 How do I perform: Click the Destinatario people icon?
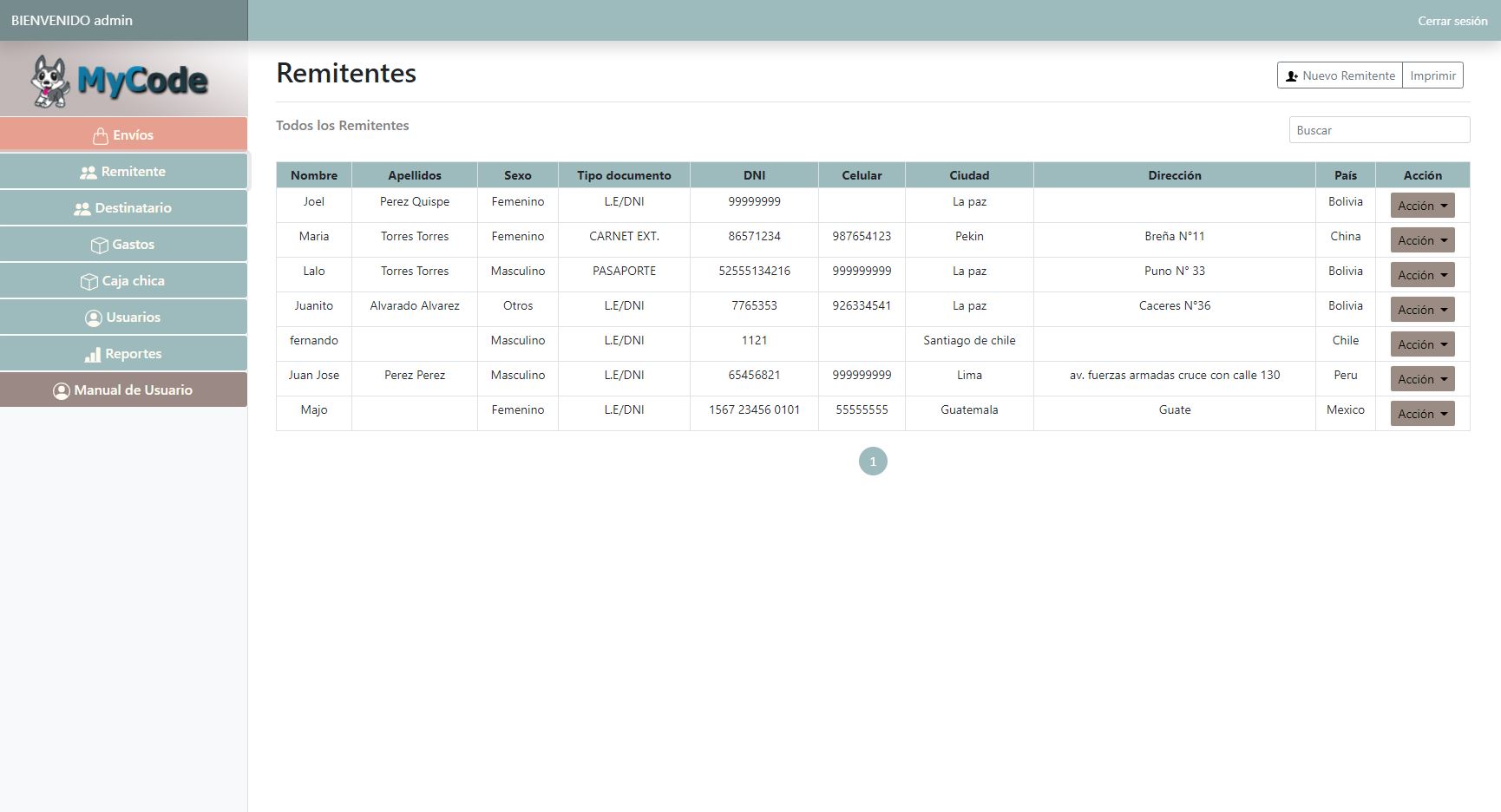(82, 209)
